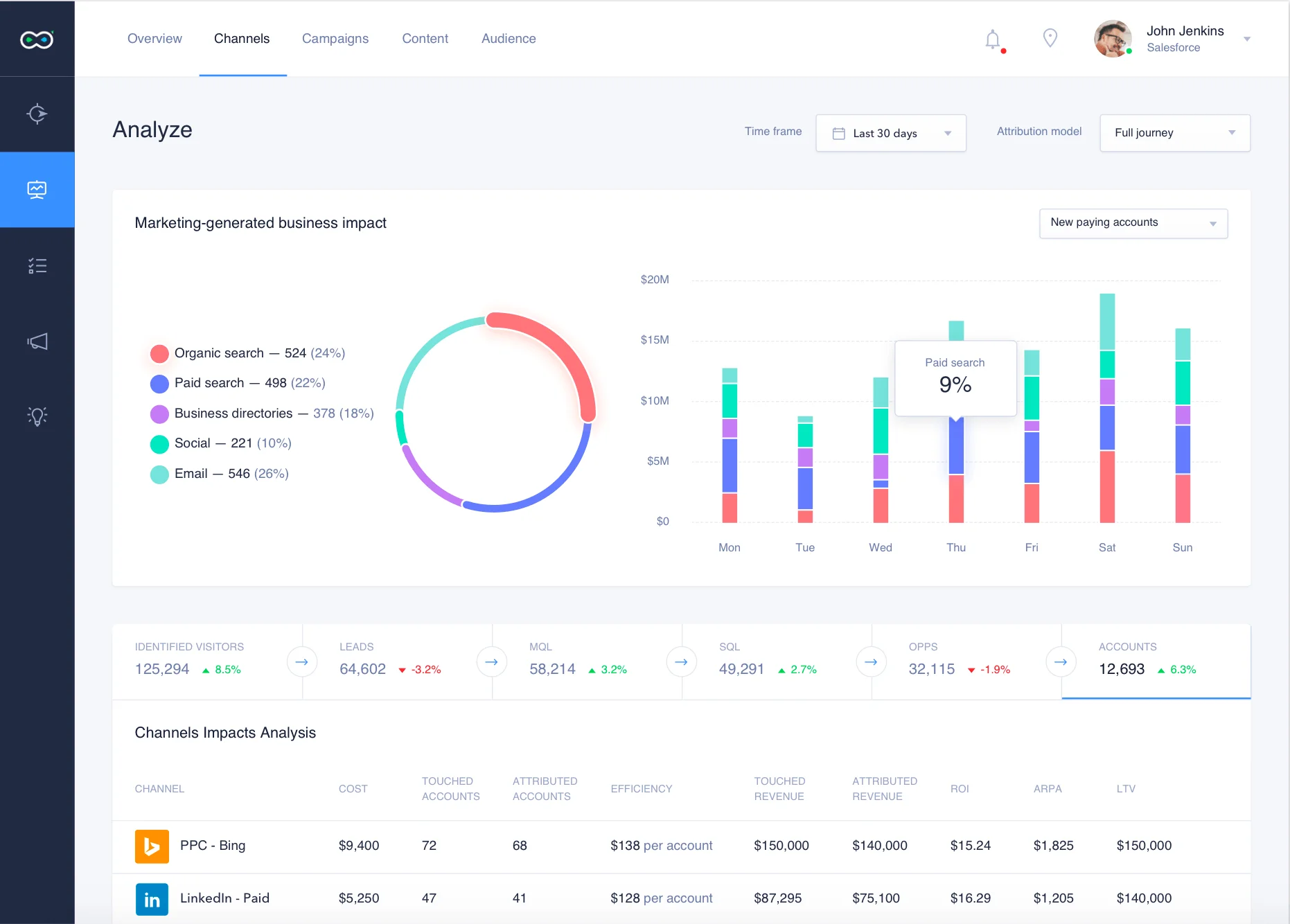The image size is (1290, 924).
Task: Open the target crosshair sidebar icon
Action: pyautogui.click(x=37, y=114)
